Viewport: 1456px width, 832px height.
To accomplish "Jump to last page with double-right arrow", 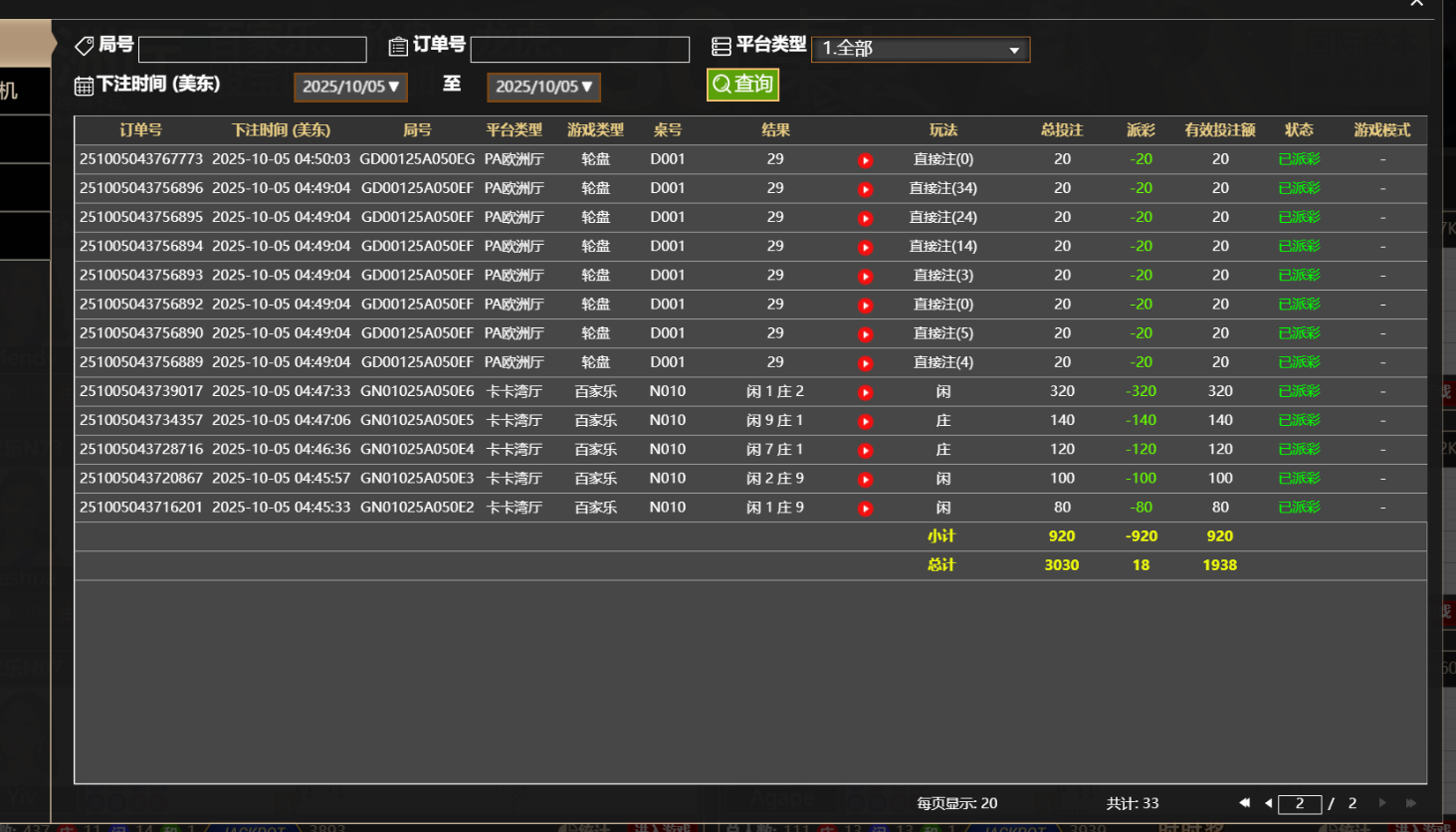I will pyautogui.click(x=1409, y=803).
